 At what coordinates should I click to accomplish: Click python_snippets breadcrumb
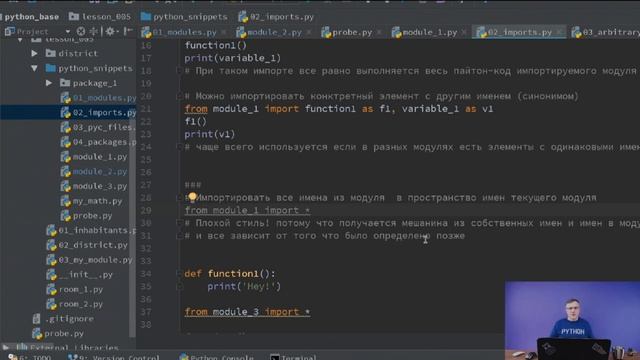pyautogui.click(x=184, y=17)
